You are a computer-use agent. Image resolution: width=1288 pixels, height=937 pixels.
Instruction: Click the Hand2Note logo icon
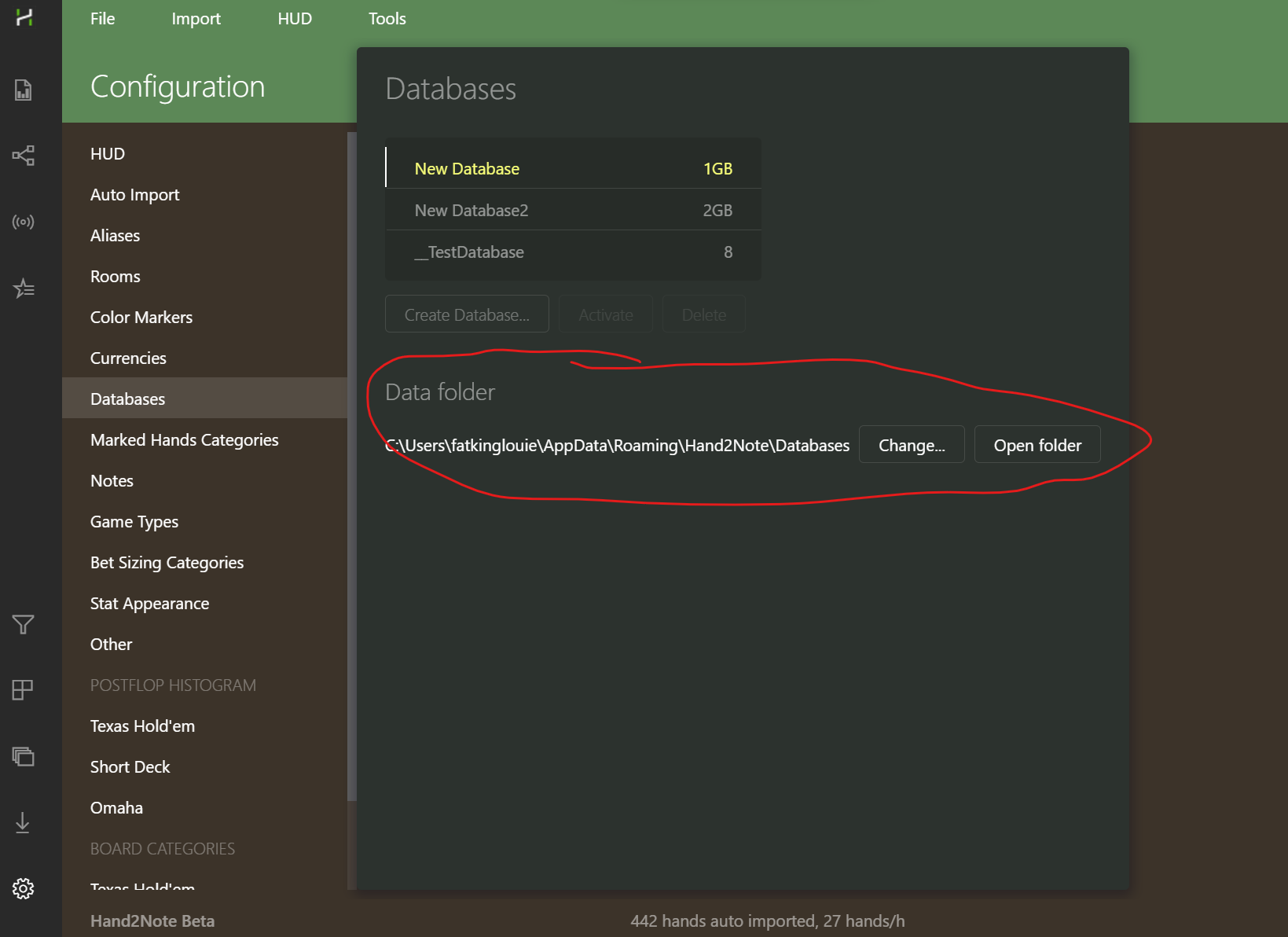pyautogui.click(x=24, y=17)
